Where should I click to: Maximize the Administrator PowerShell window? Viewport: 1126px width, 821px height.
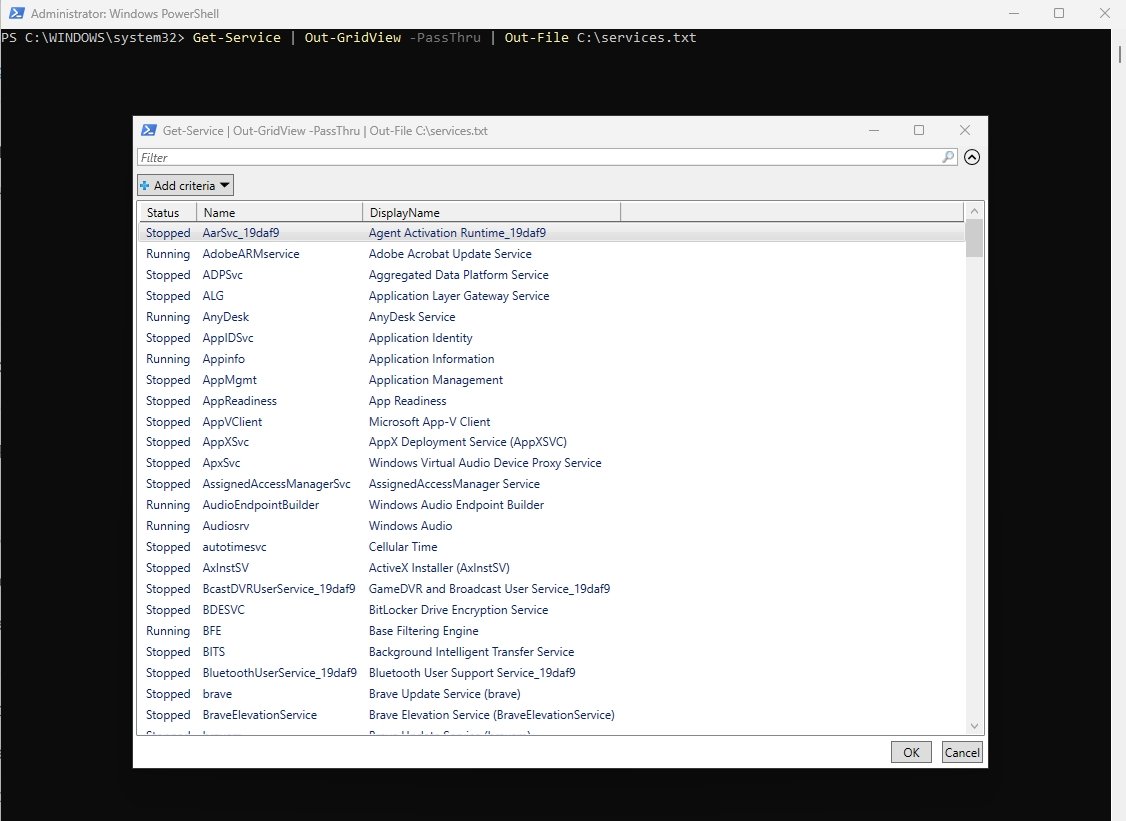(x=1058, y=13)
